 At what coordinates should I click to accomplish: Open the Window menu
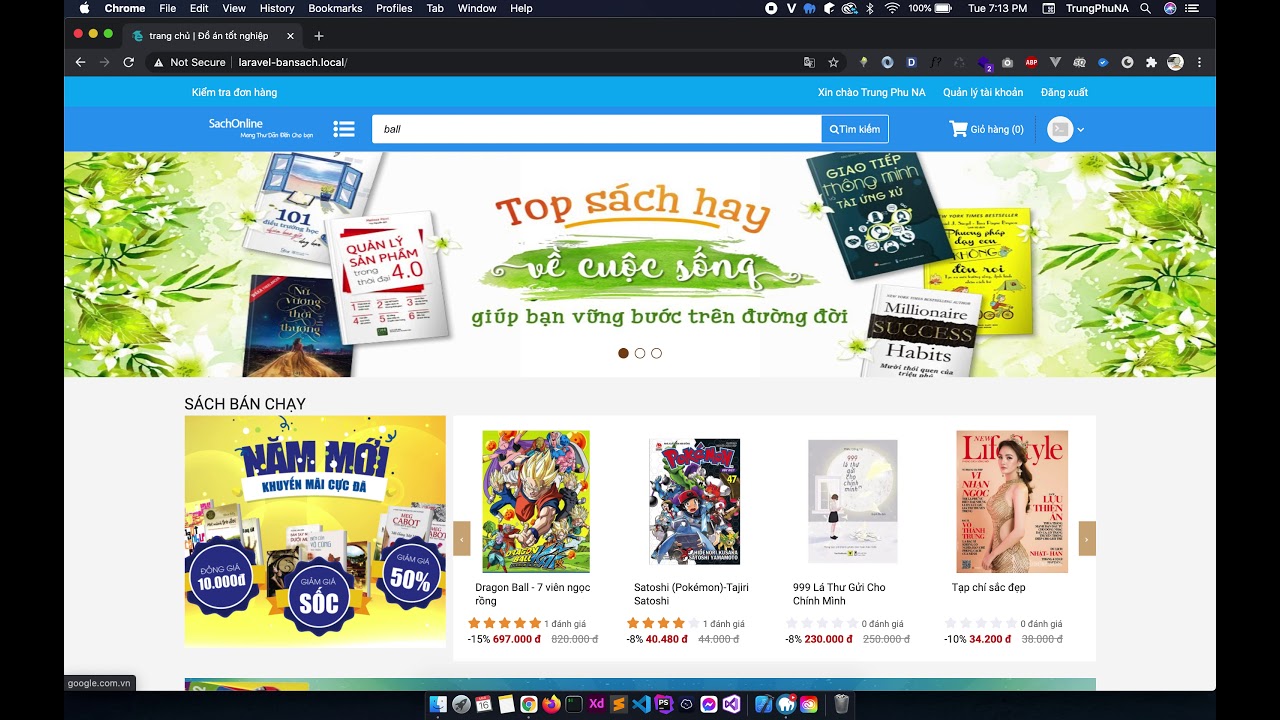pyautogui.click(x=477, y=8)
